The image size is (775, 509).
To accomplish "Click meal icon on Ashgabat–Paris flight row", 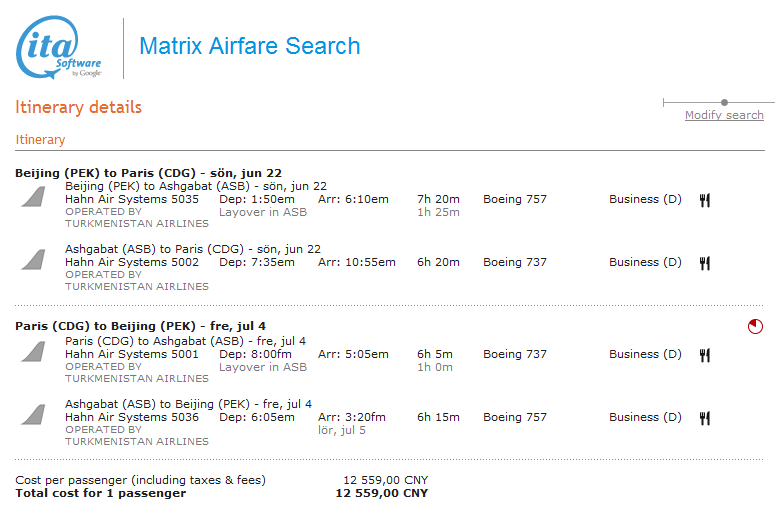I will coord(705,263).
